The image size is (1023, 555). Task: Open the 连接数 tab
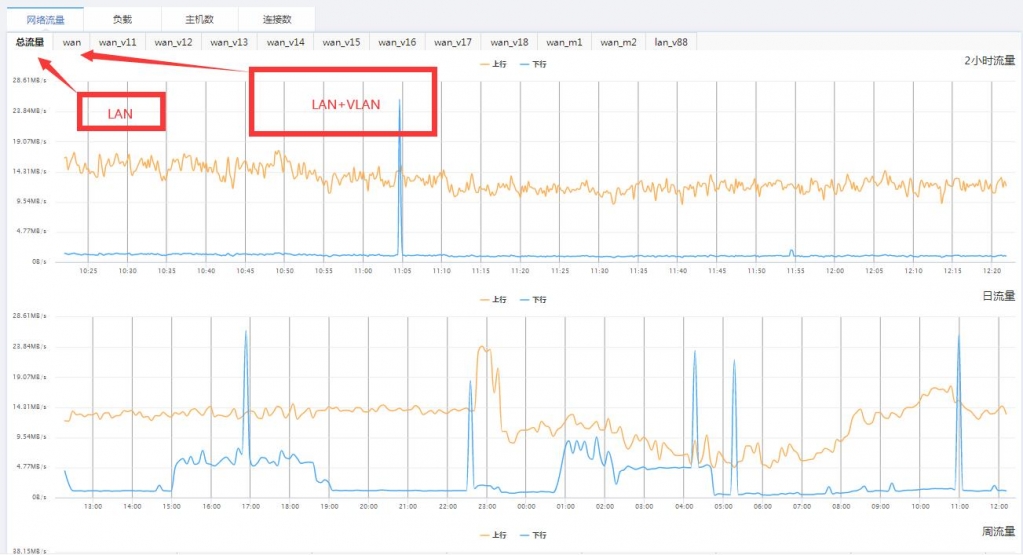click(277, 18)
